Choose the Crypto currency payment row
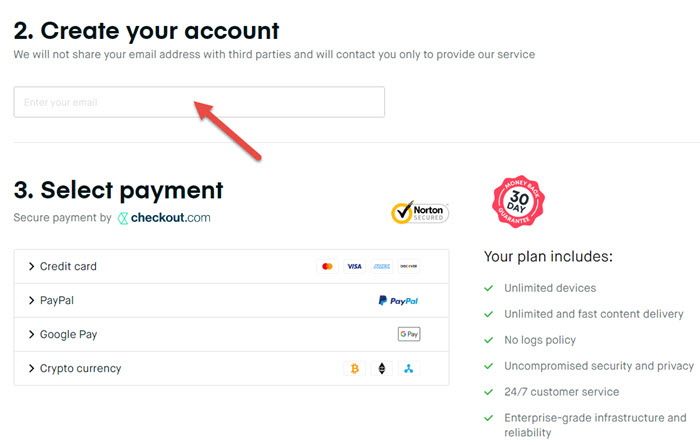The image size is (700, 445). [231, 369]
